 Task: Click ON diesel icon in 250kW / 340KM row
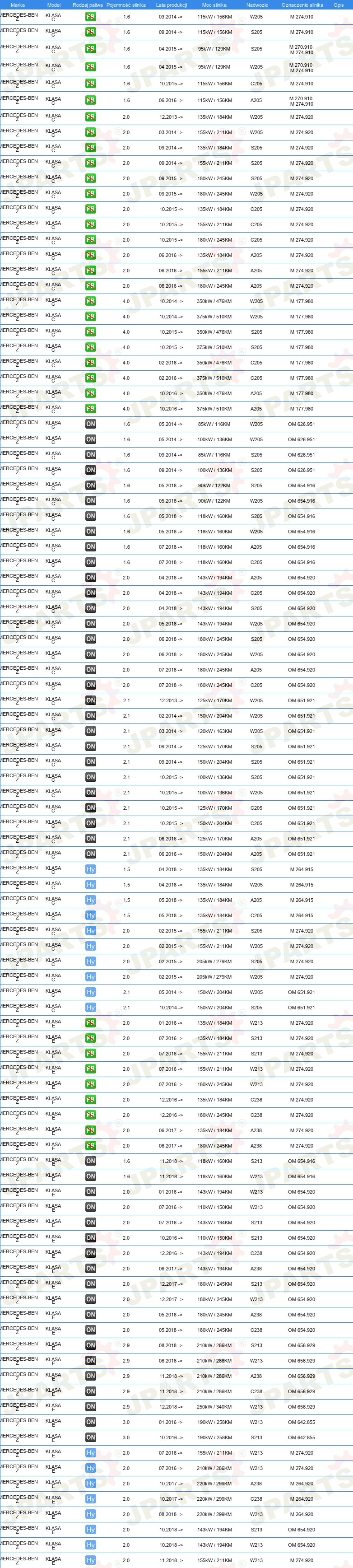(x=90, y=1407)
